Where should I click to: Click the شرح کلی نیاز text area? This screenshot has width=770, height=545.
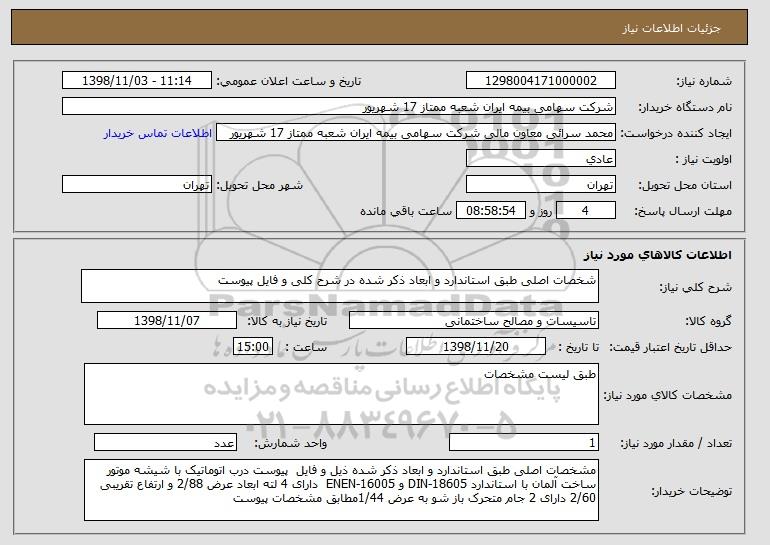pyautogui.click(x=340, y=286)
